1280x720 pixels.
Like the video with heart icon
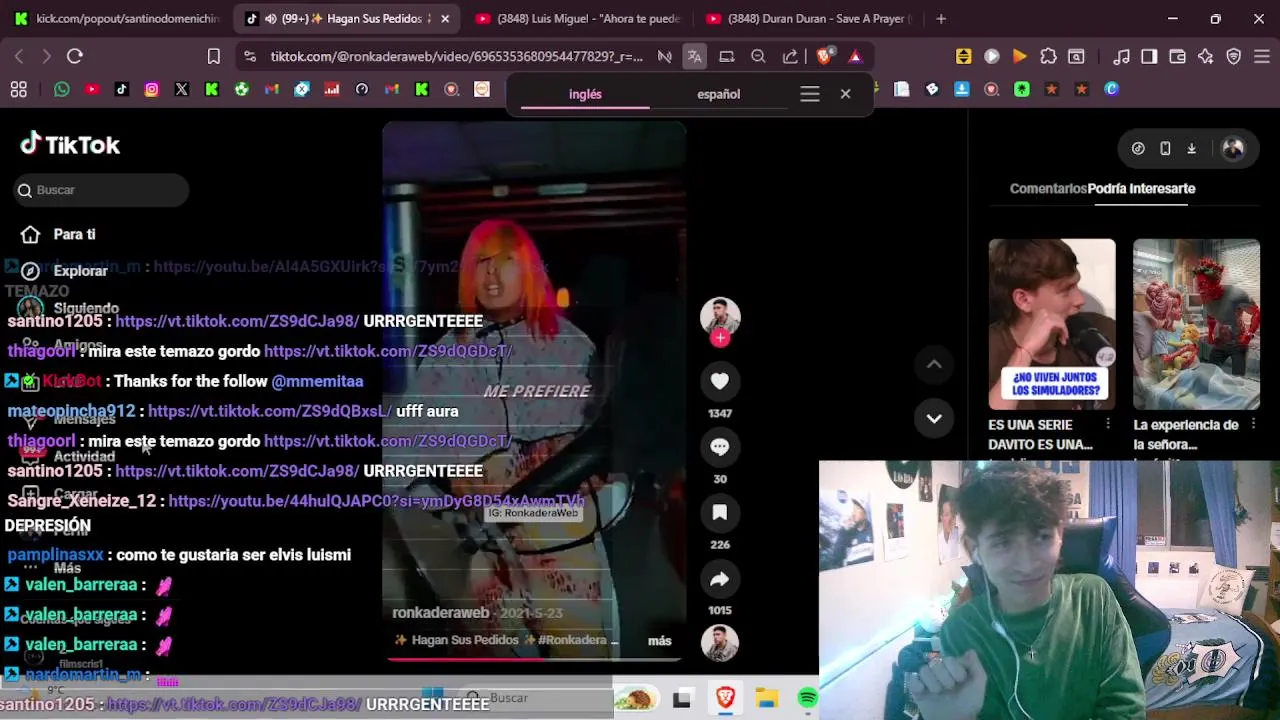719,381
